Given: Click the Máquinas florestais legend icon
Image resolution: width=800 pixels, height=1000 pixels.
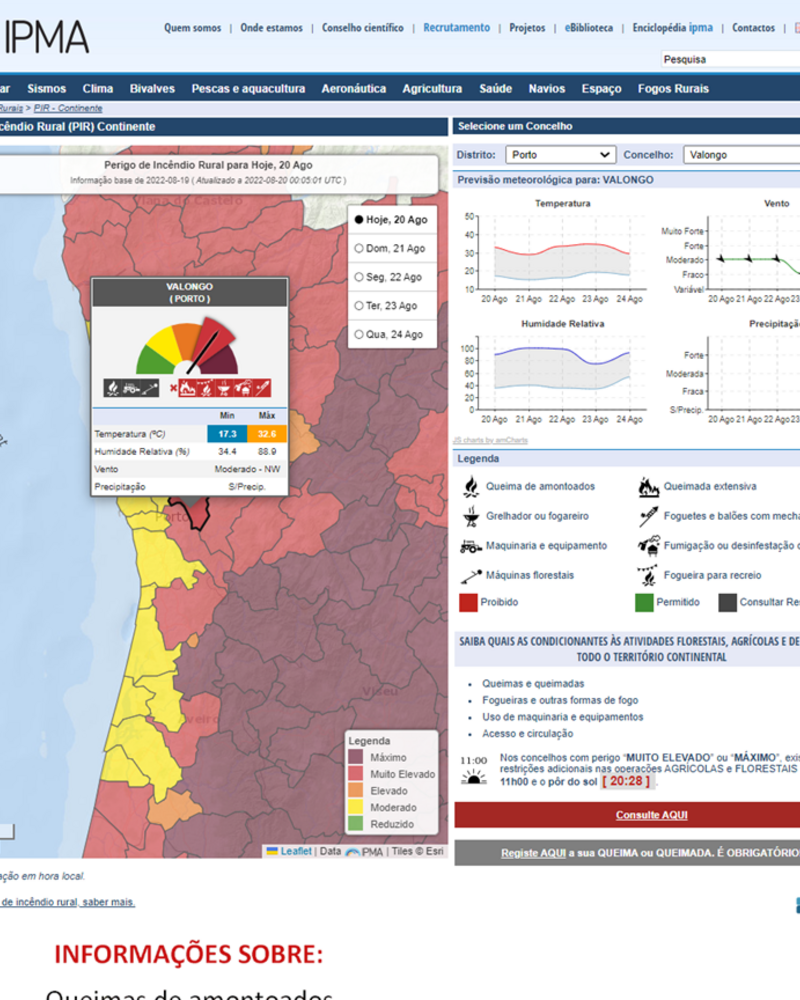Looking at the screenshot, I should pyautogui.click(x=470, y=576).
